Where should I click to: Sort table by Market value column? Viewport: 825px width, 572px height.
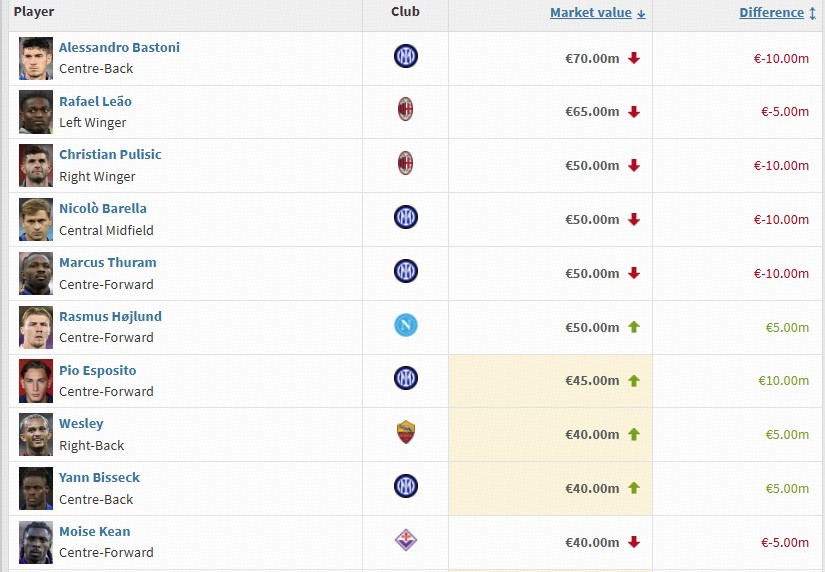tap(591, 13)
